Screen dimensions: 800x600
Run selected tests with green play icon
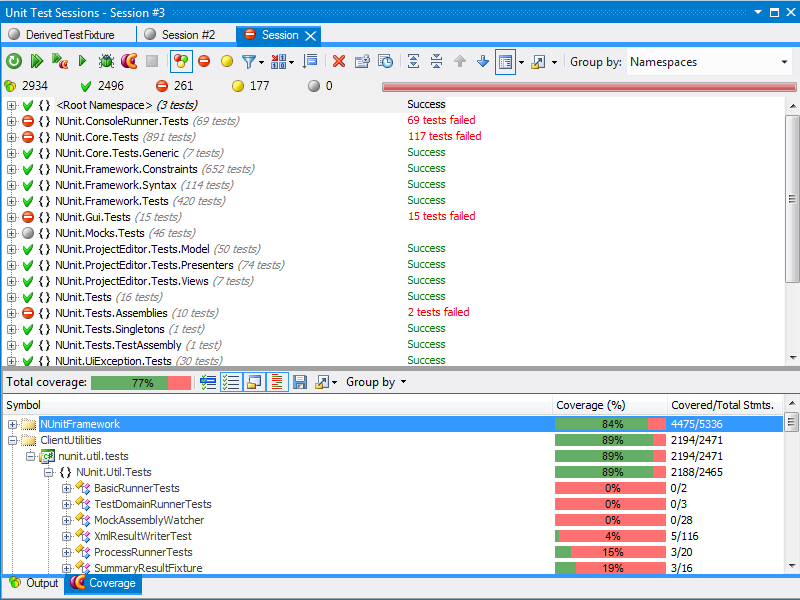point(83,62)
